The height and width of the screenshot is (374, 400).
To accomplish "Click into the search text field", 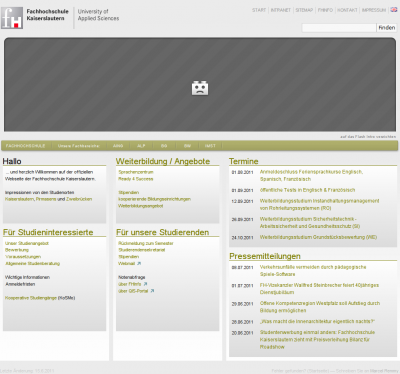I will (x=339, y=28).
